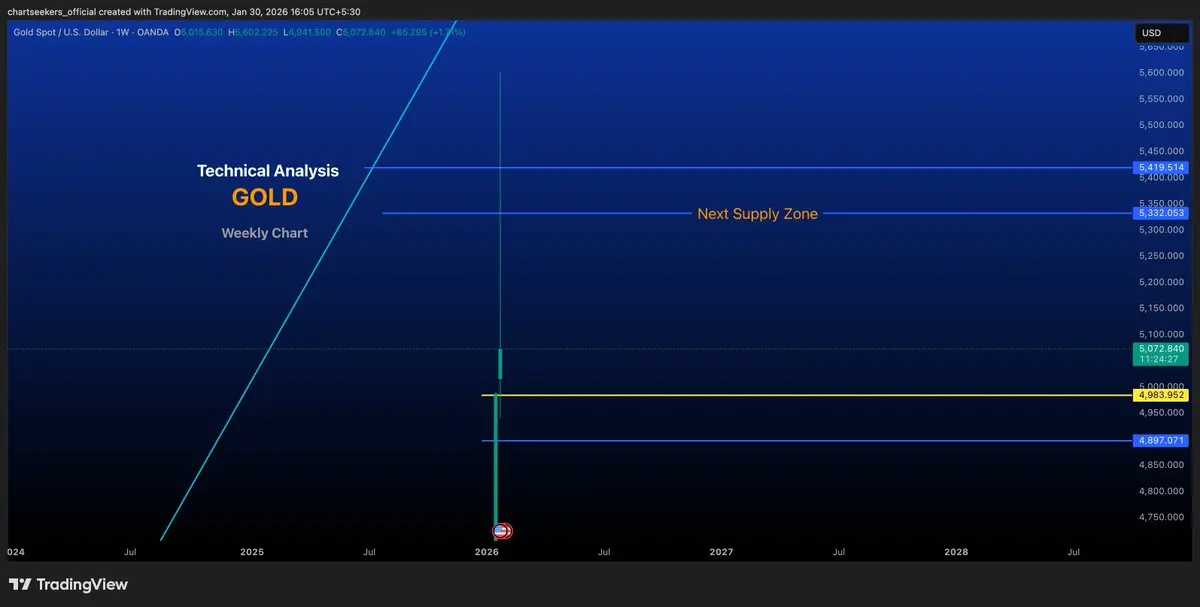Click the 4,800.000 price axis tick
This screenshot has height=607, width=1200.
click(1162, 491)
